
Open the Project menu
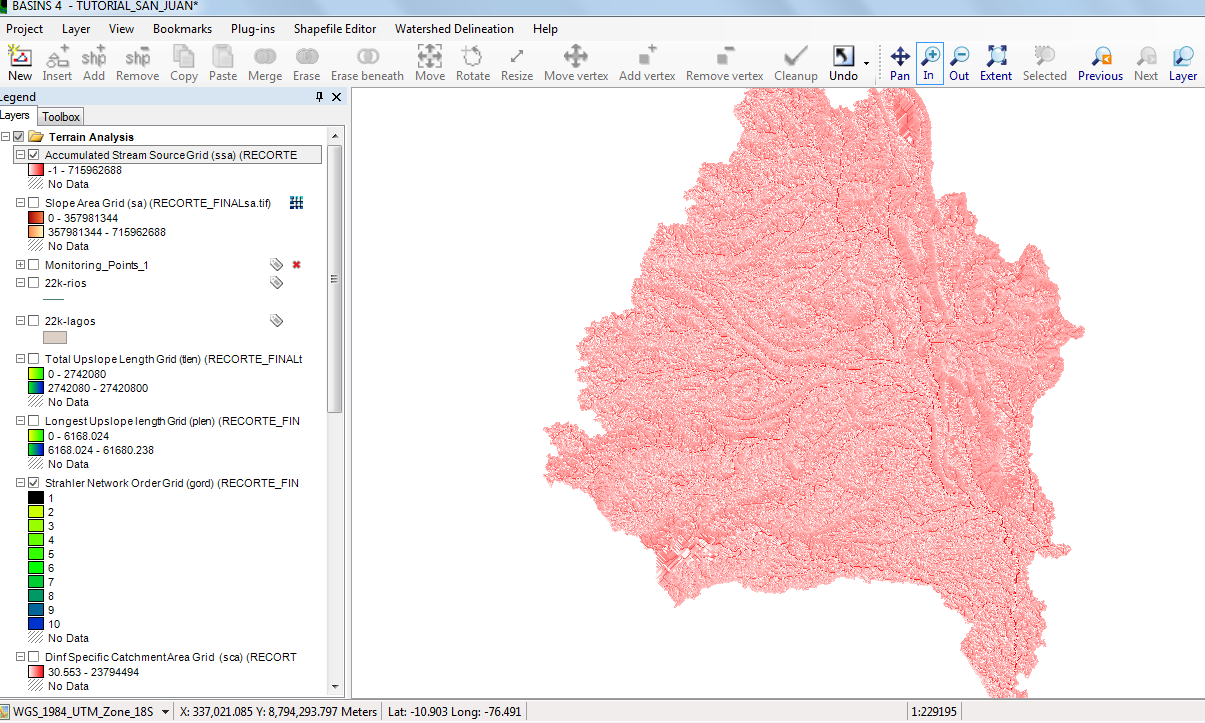click(x=25, y=29)
